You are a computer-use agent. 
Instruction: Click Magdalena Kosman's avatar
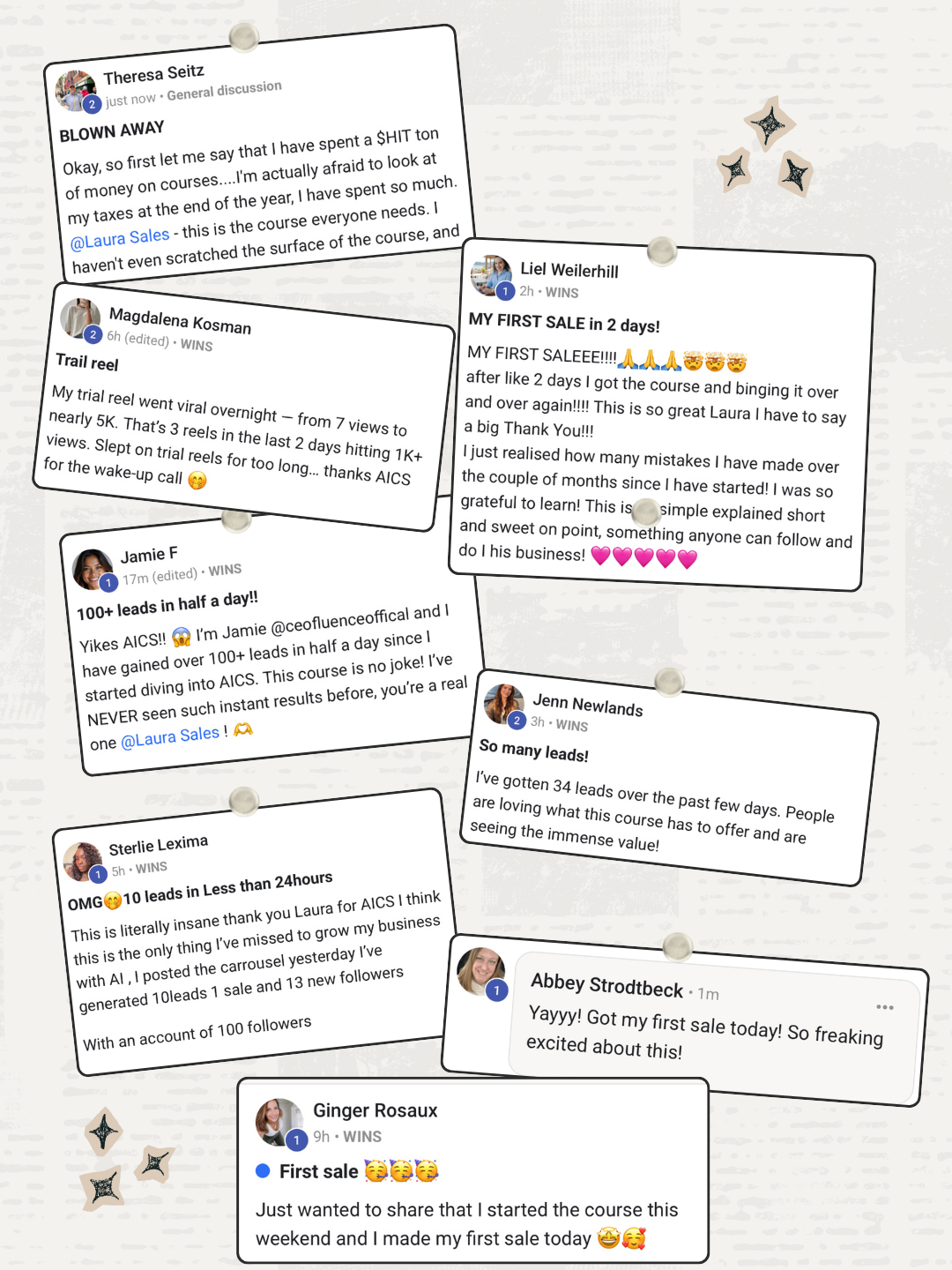[79, 318]
